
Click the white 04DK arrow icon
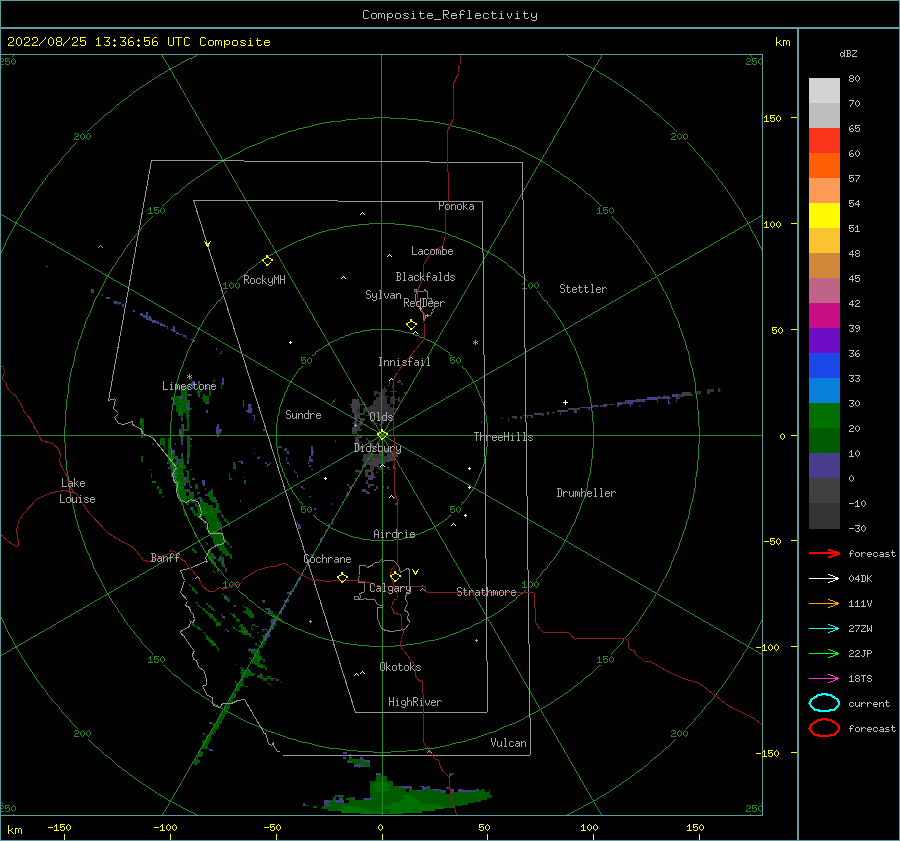coord(824,578)
